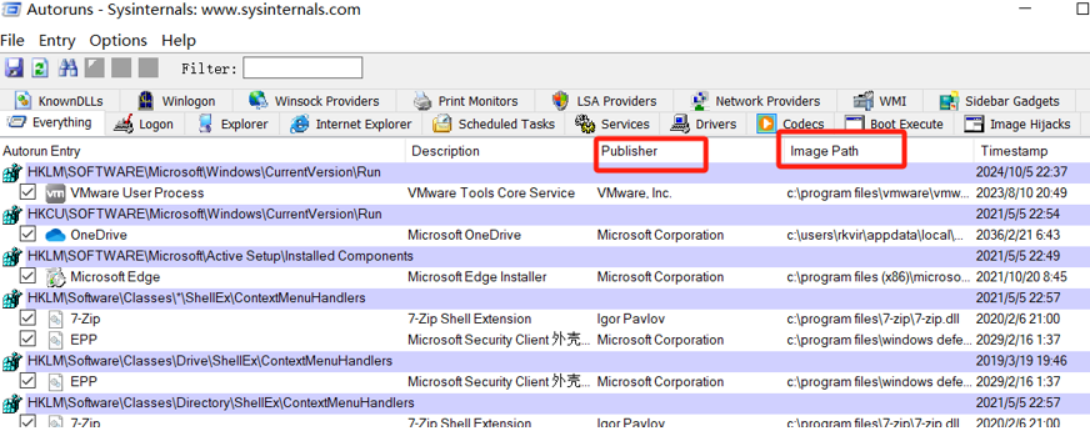1090x430 pixels.
Task: Switch to the Sidebar Gadgets tab
Action: coord(1000,101)
